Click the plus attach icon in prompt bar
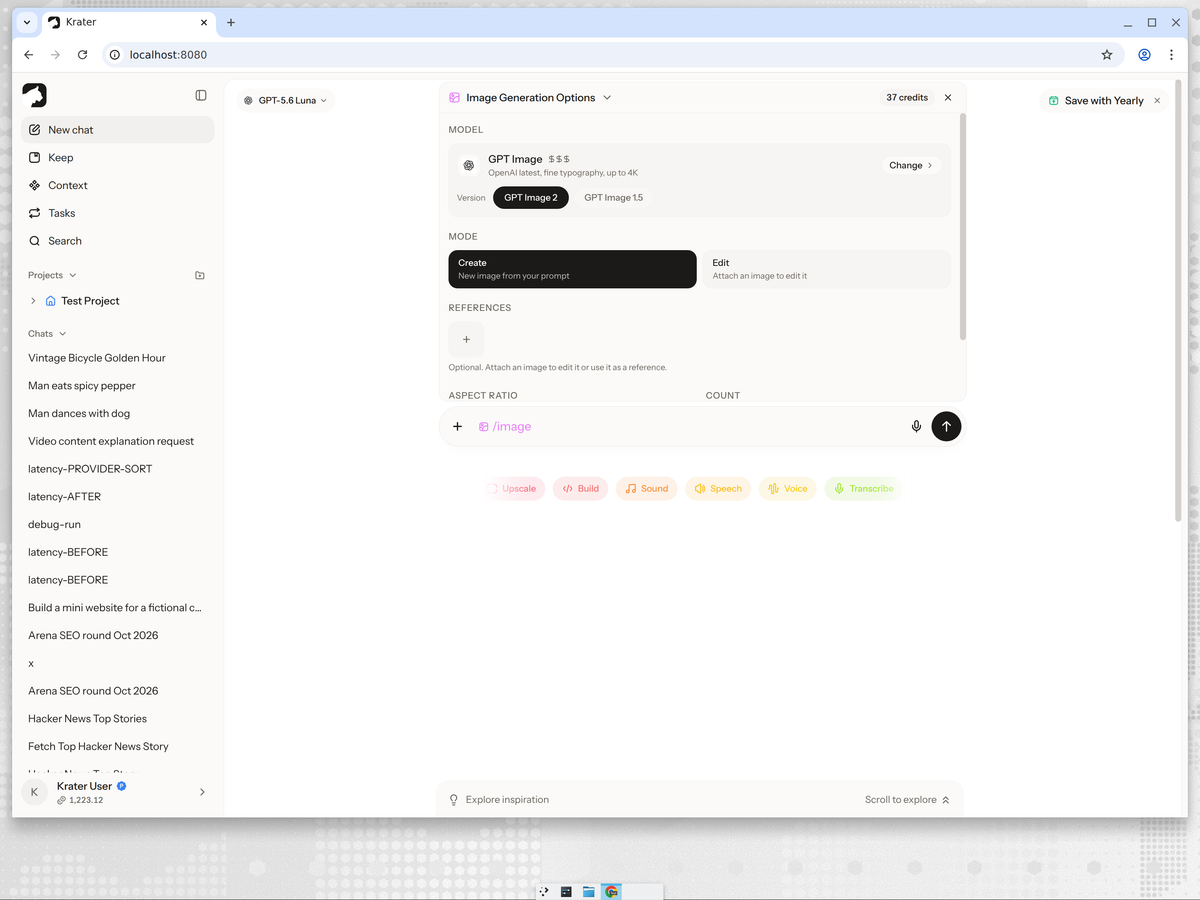1200x900 pixels. click(457, 426)
